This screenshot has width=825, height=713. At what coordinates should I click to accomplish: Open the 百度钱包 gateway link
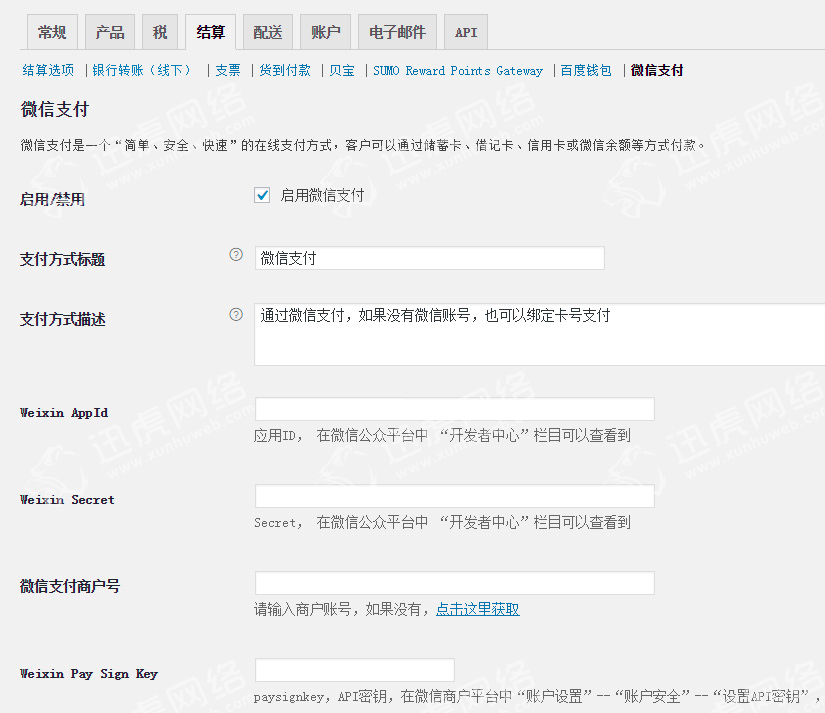(x=586, y=70)
